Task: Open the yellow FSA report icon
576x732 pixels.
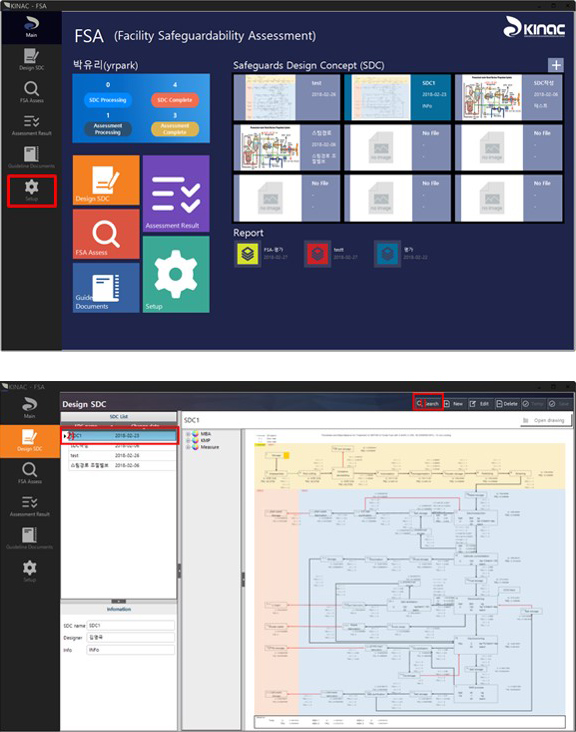Action: 247,253
